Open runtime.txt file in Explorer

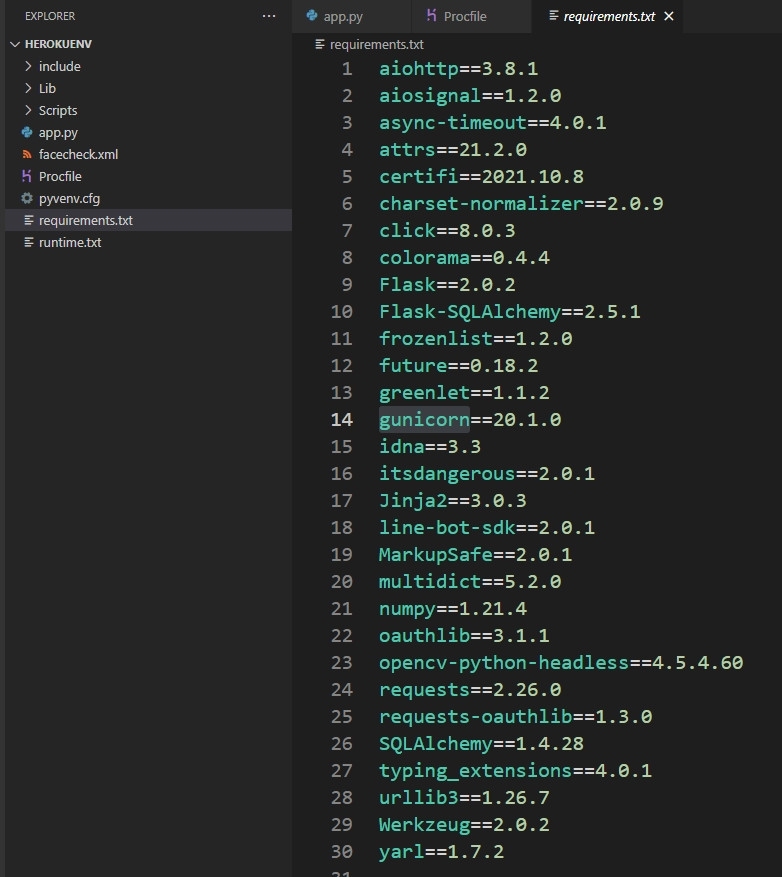(70, 242)
